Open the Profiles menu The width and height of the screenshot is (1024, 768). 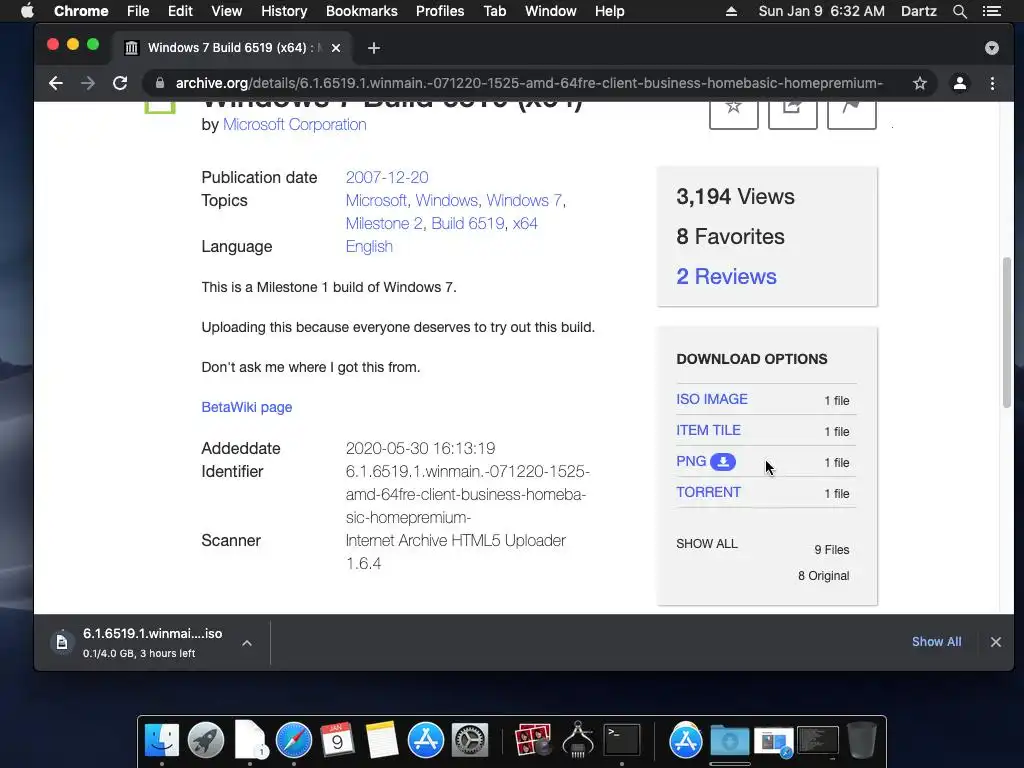440,11
